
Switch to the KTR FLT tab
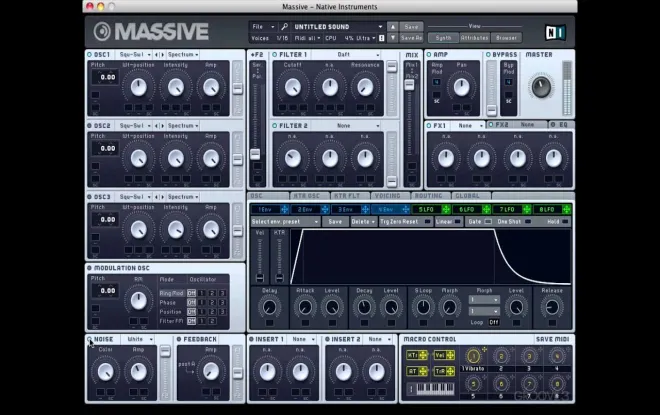pos(349,196)
